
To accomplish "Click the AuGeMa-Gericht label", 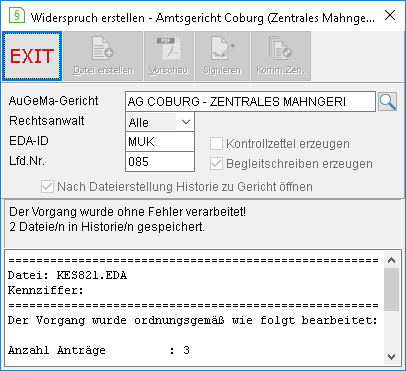I will click(x=54, y=101).
